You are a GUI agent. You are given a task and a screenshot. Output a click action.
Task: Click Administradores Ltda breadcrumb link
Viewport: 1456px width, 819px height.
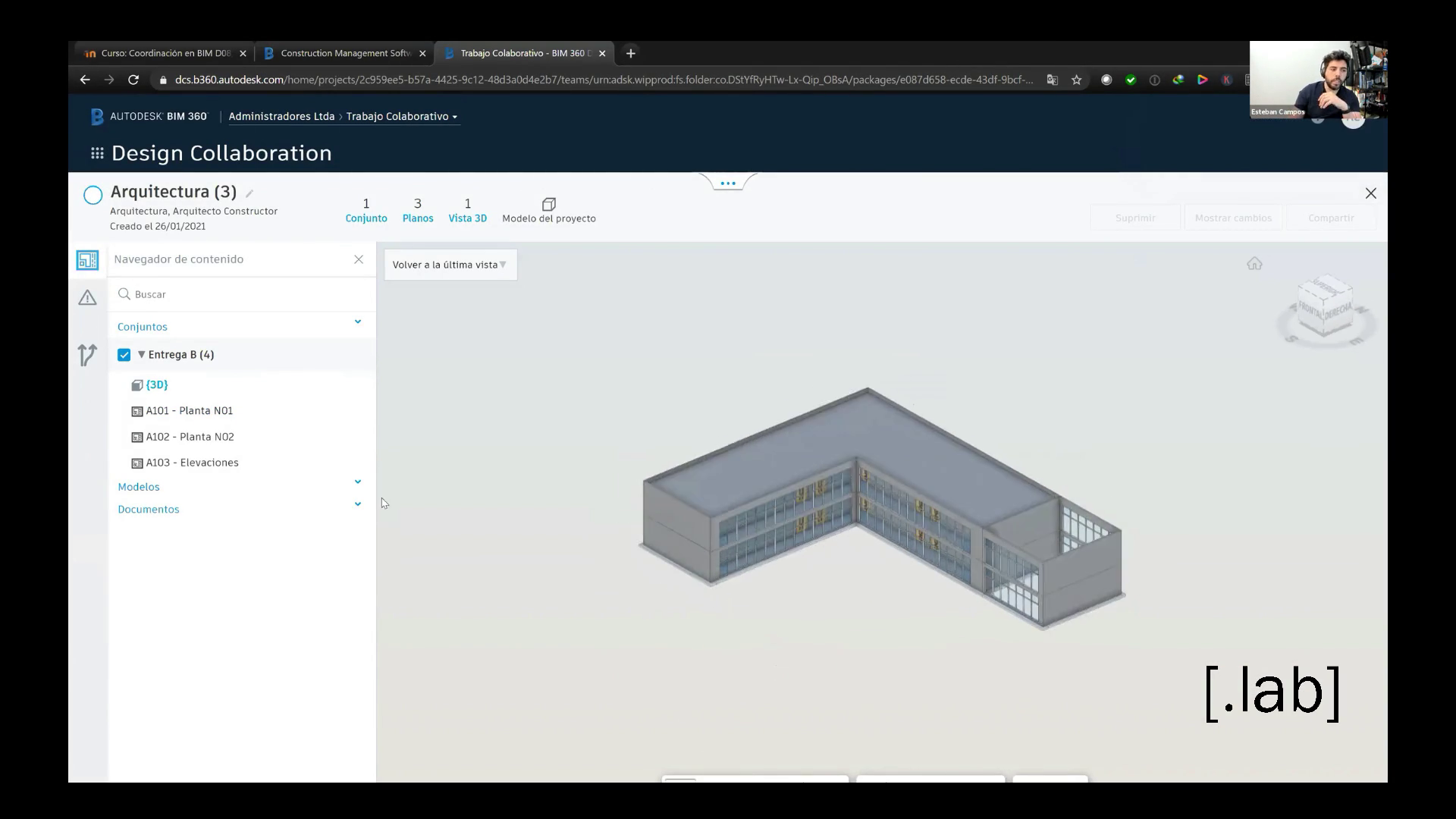281,116
